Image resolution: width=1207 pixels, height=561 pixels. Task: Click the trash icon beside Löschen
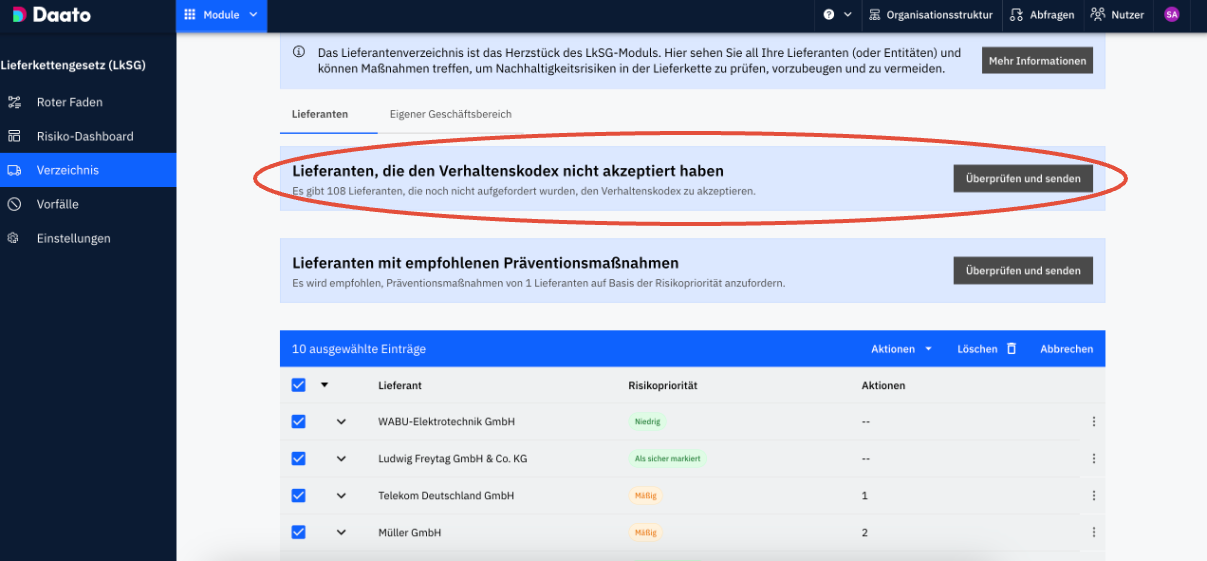click(1011, 349)
